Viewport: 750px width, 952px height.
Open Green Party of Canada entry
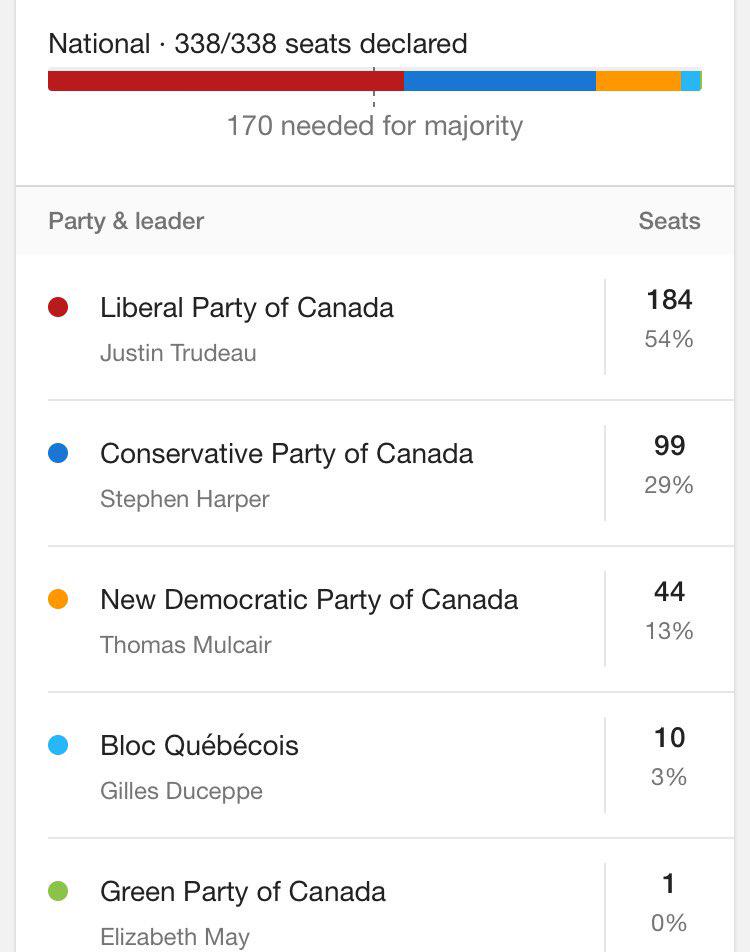coord(243,892)
